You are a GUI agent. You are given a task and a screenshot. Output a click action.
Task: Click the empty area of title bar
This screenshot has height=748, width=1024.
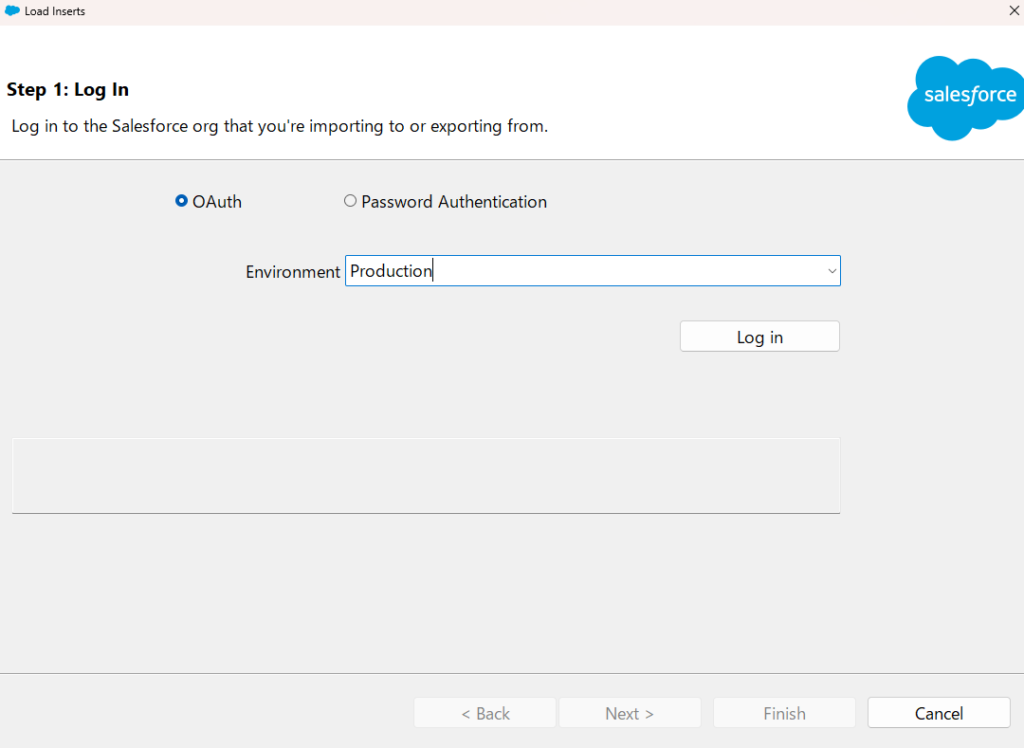coord(500,11)
